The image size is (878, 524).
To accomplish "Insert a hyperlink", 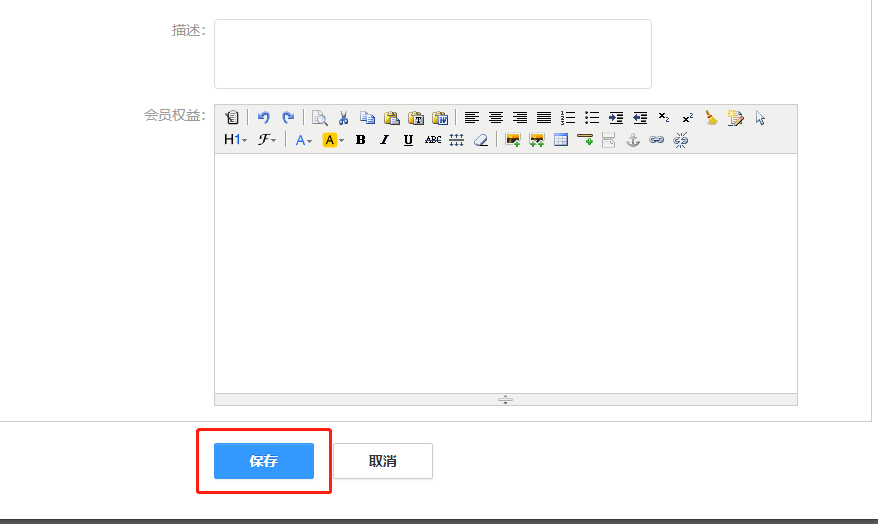I will tap(656, 140).
